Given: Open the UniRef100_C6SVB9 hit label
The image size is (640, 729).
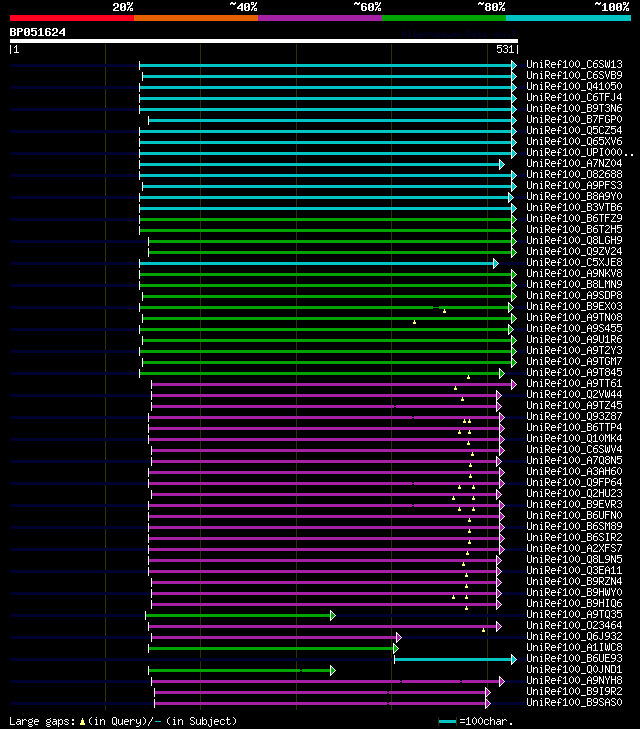Looking at the screenshot, I should point(574,75).
